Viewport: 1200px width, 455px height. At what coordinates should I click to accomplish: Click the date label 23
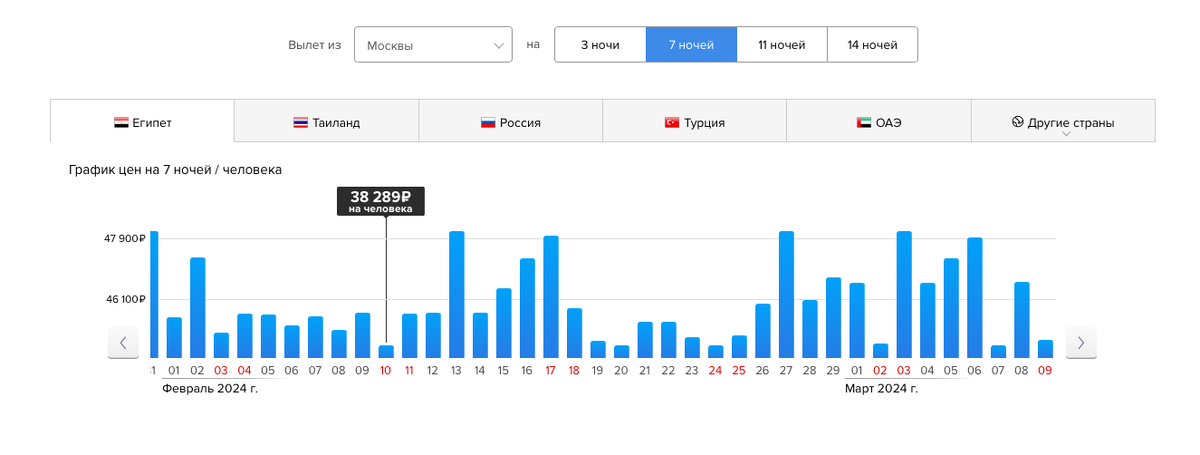click(692, 370)
